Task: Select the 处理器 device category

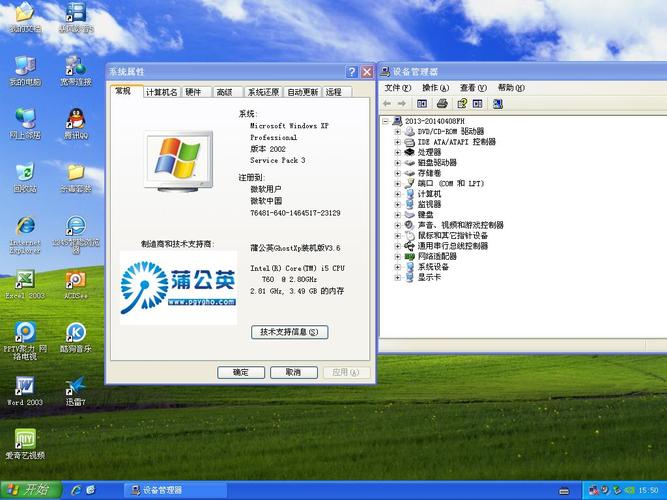Action: [429, 152]
